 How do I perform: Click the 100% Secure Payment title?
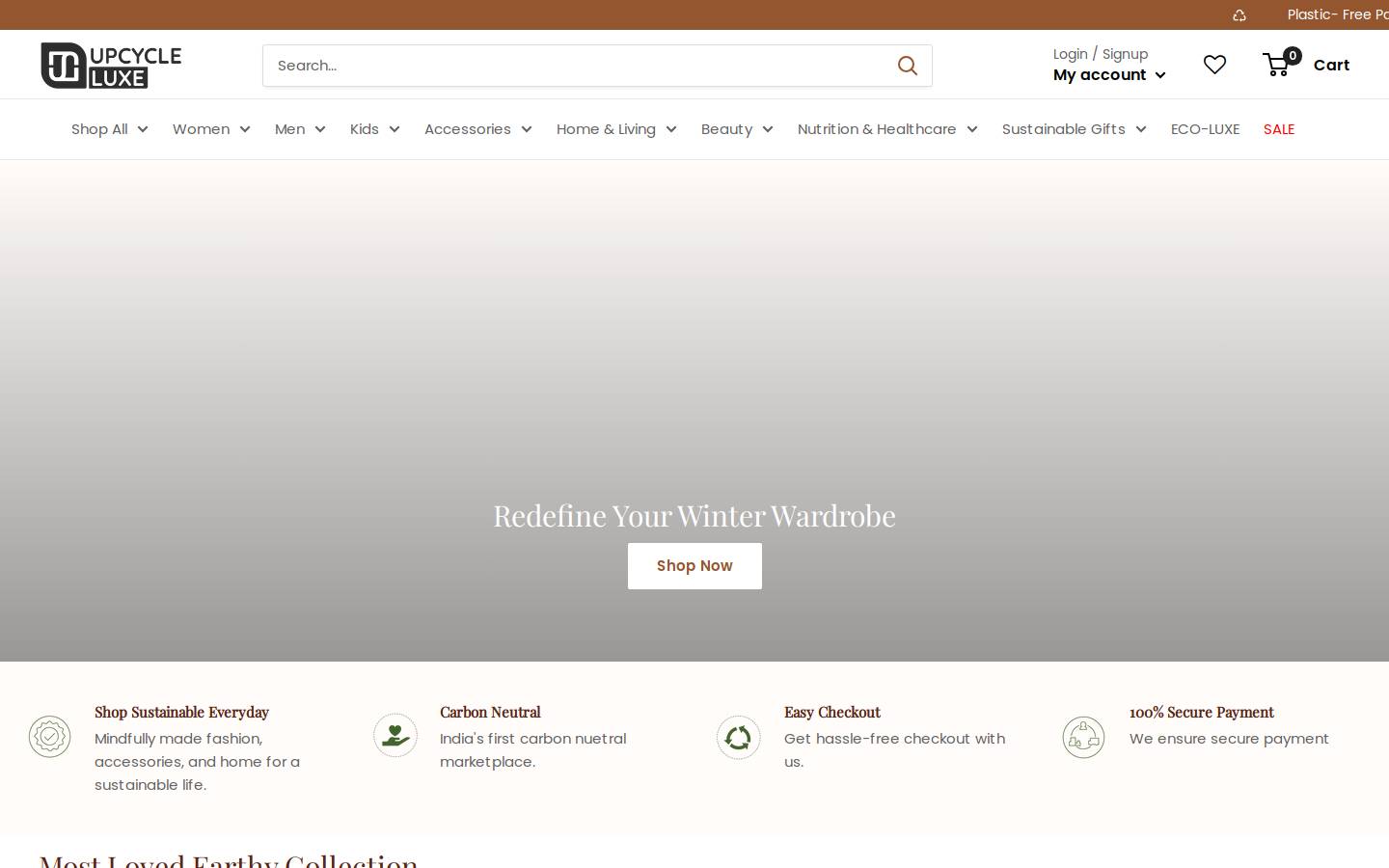click(1202, 712)
